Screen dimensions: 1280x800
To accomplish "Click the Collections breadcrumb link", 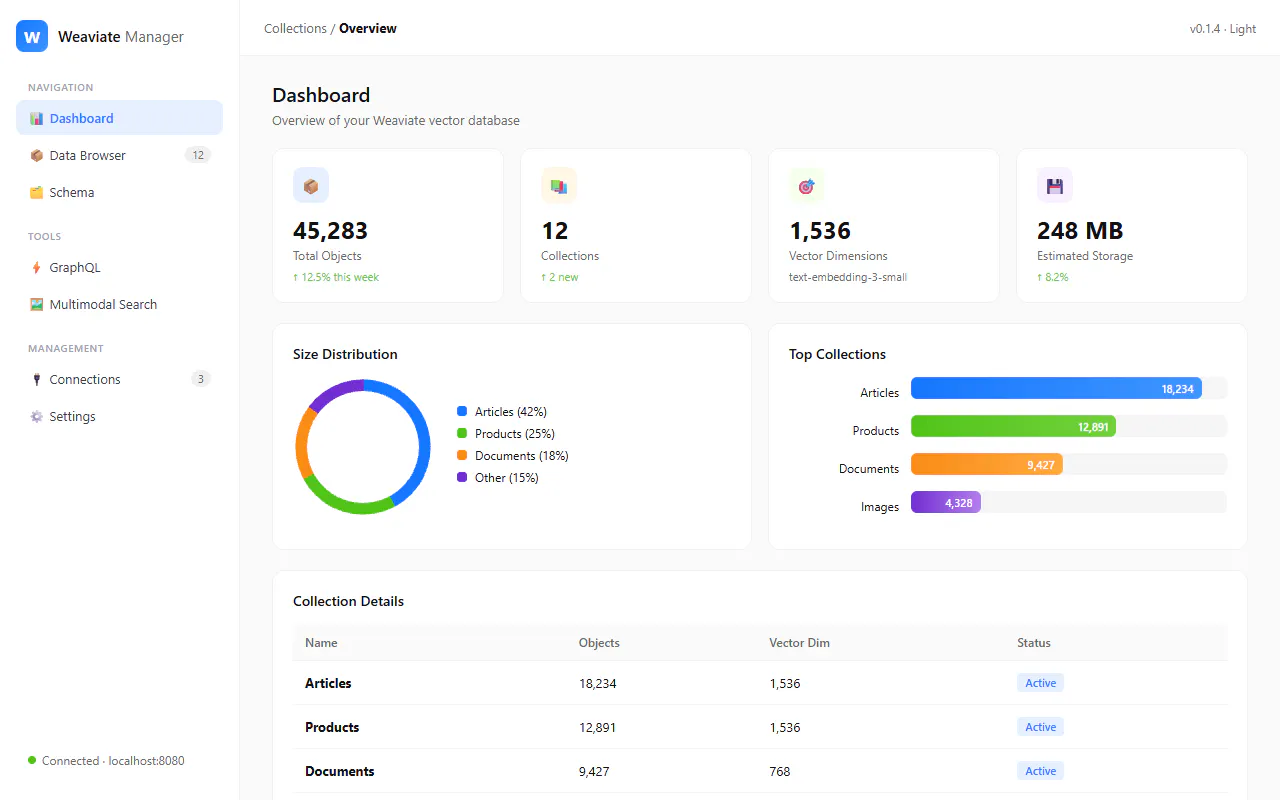I will tap(295, 28).
